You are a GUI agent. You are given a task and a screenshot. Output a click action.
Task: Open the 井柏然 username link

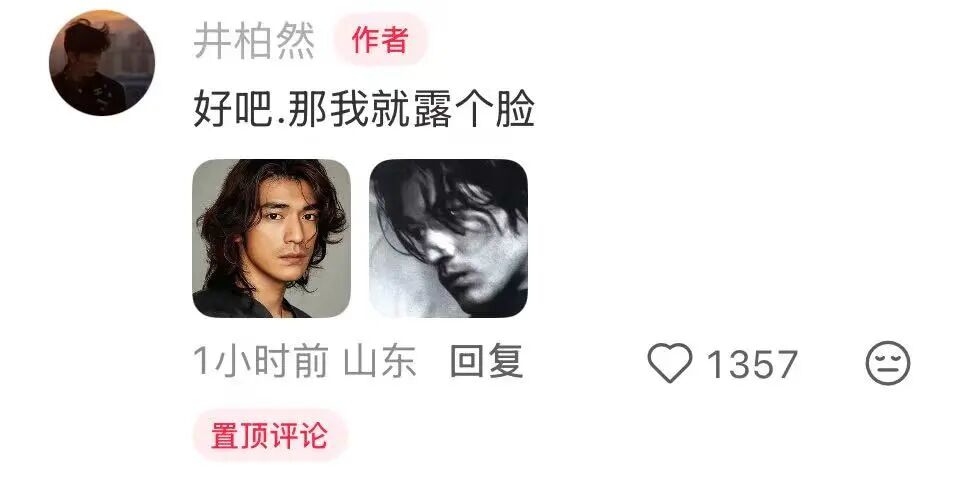pos(254,41)
